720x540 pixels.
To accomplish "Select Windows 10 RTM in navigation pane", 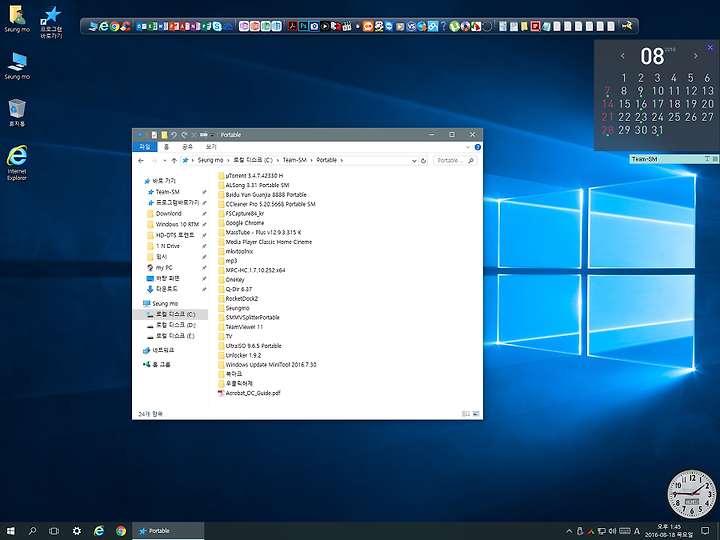I will [177, 224].
